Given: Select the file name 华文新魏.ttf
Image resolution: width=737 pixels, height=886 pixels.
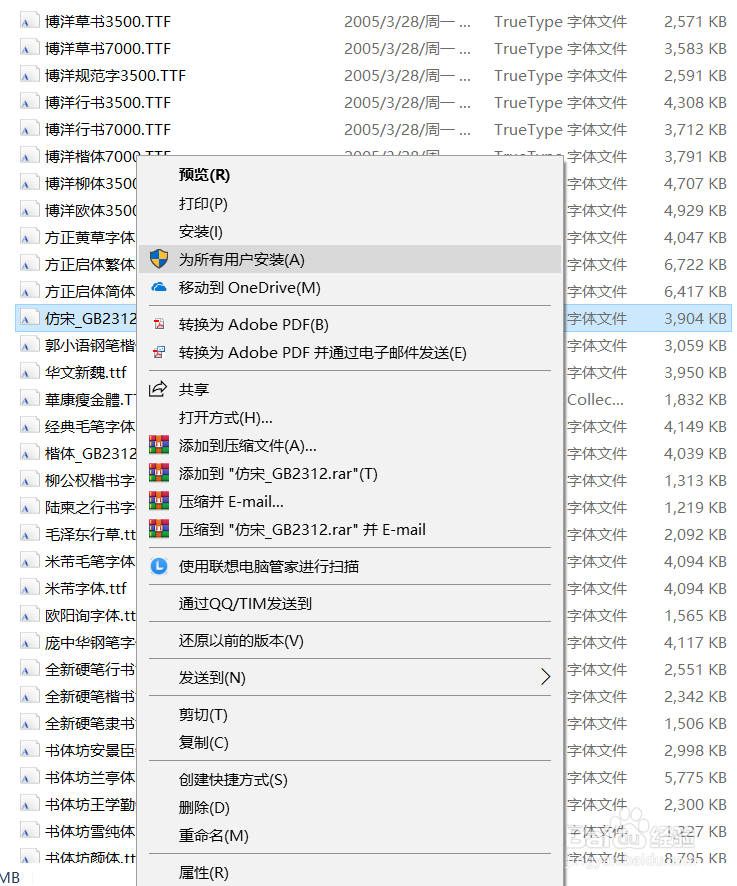Looking at the screenshot, I should point(86,373).
